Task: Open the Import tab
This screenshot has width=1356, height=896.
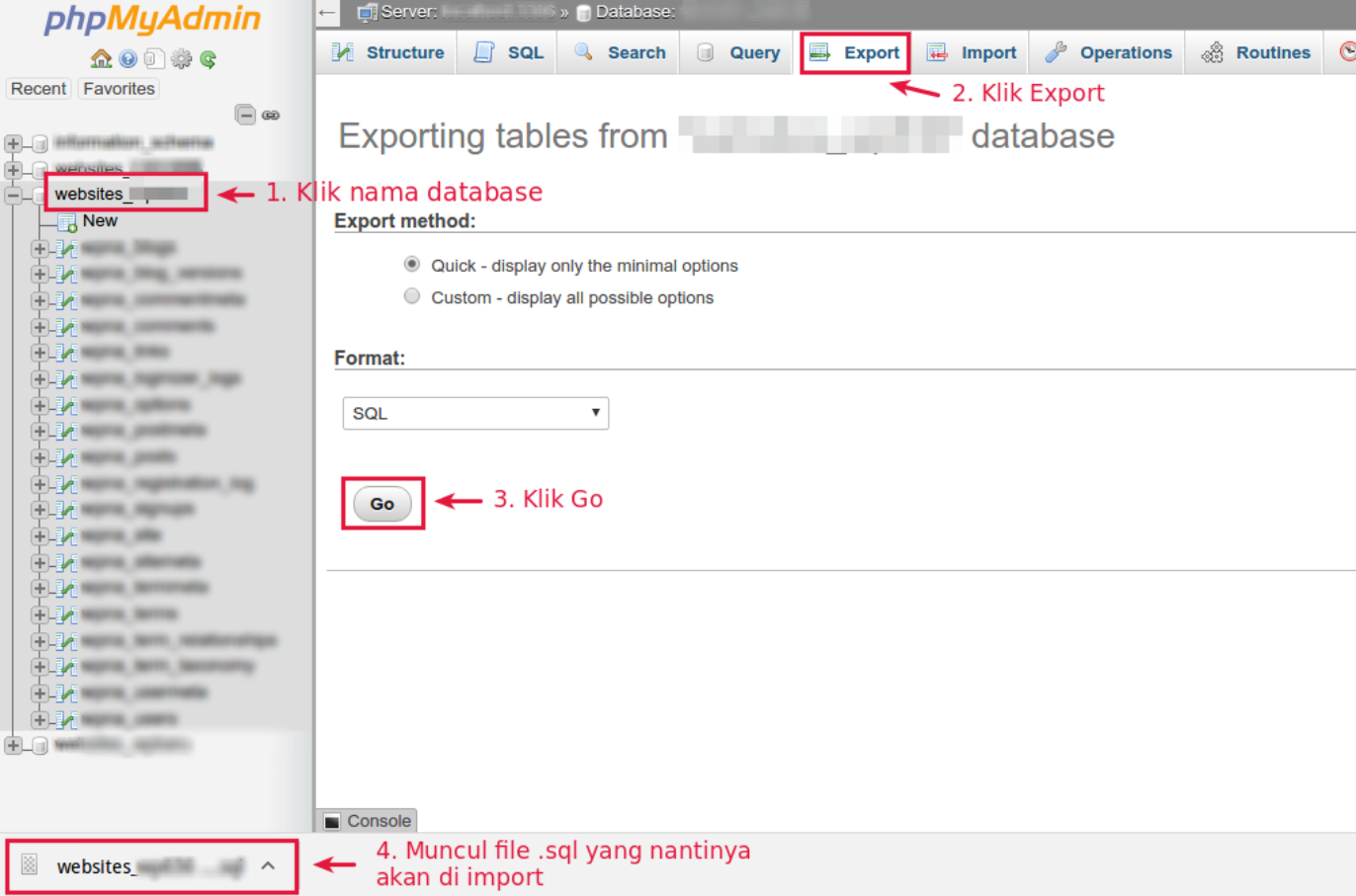Action: tap(972, 52)
